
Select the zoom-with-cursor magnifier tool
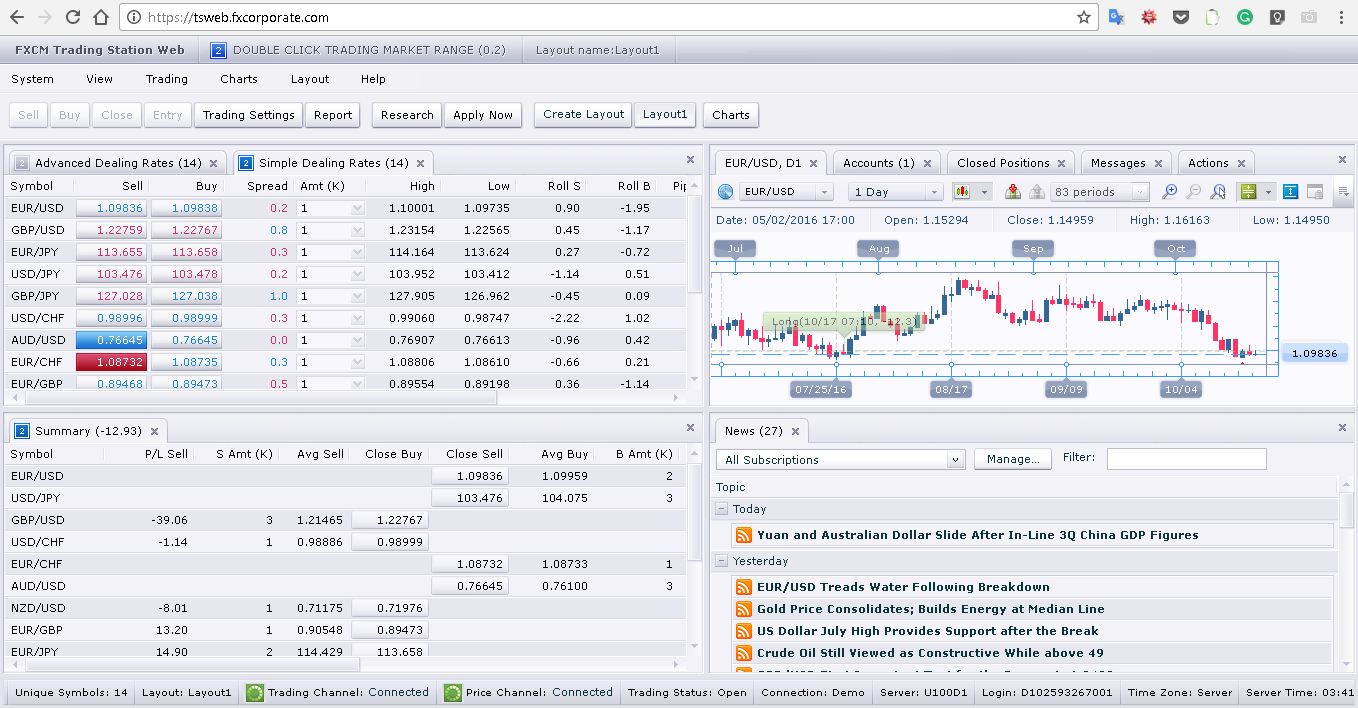[1217, 192]
